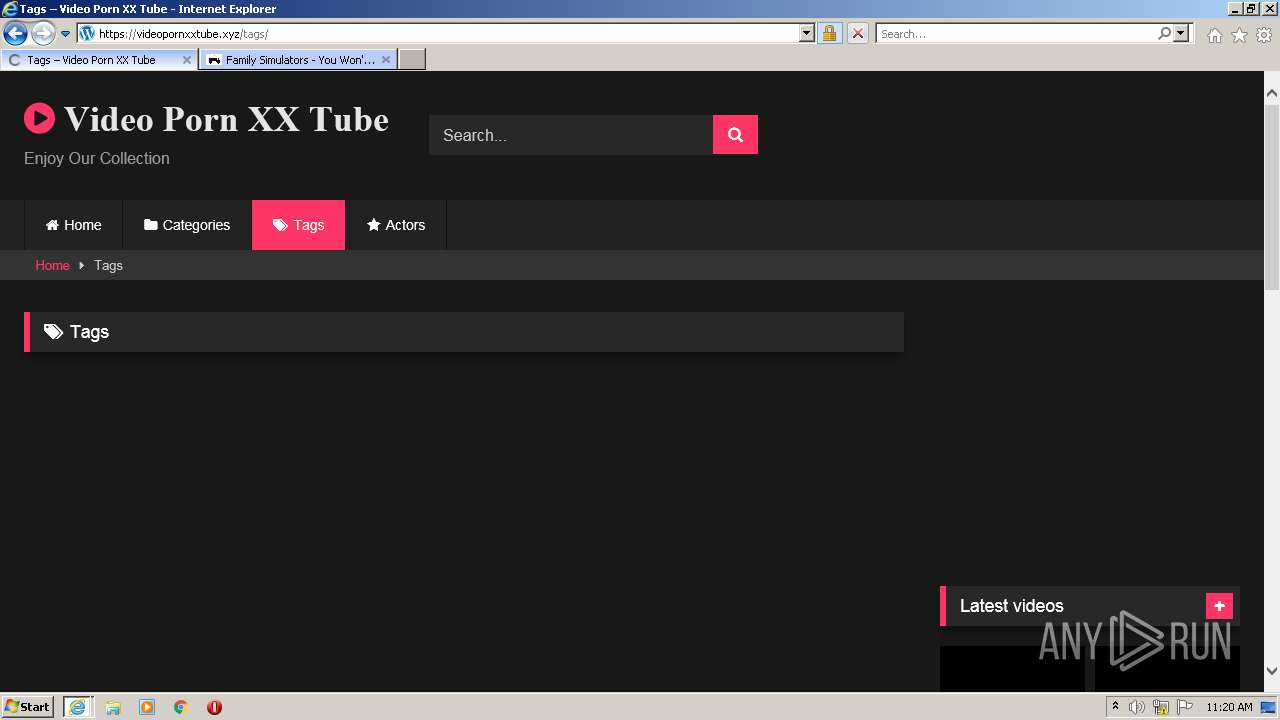Click the Show desktop tray icon
Screen dimensions: 1280x720
click(1269, 707)
